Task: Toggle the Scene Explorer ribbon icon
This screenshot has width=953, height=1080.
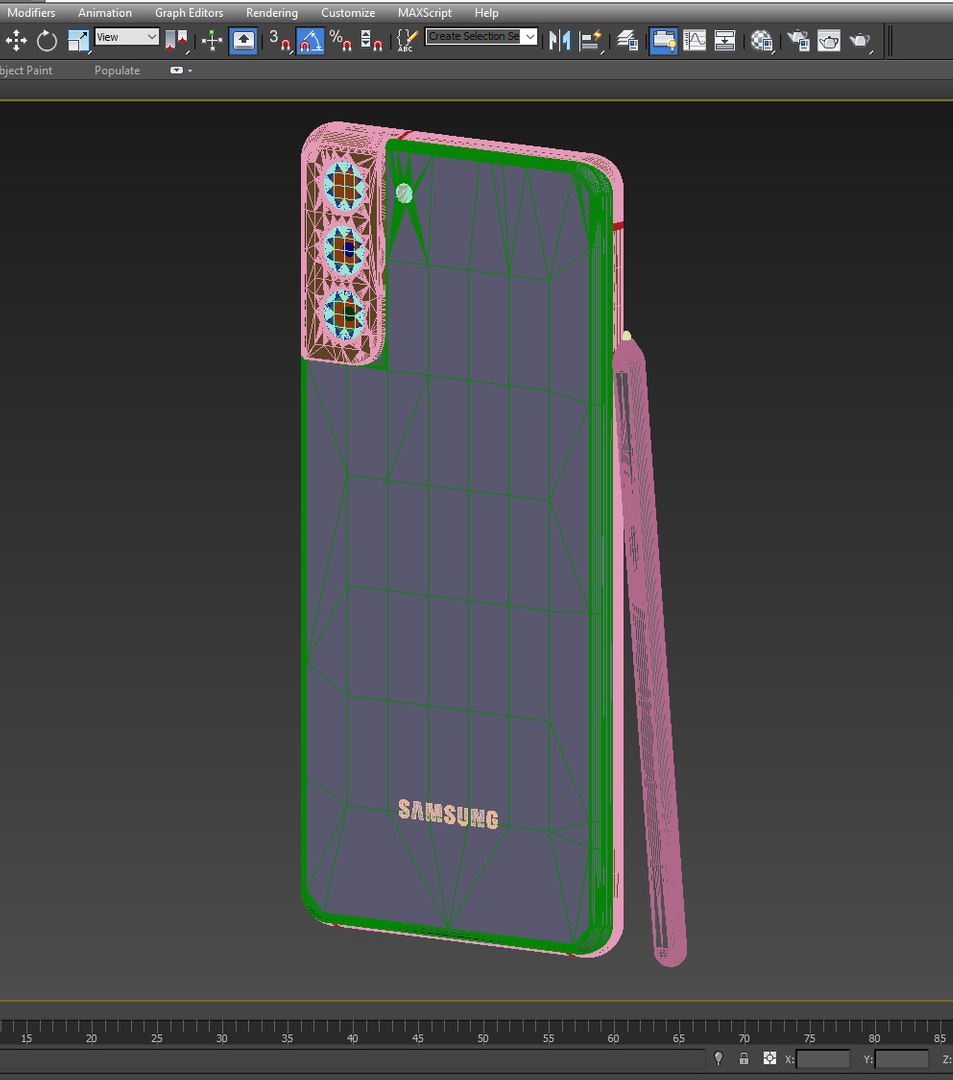Action: coord(664,41)
